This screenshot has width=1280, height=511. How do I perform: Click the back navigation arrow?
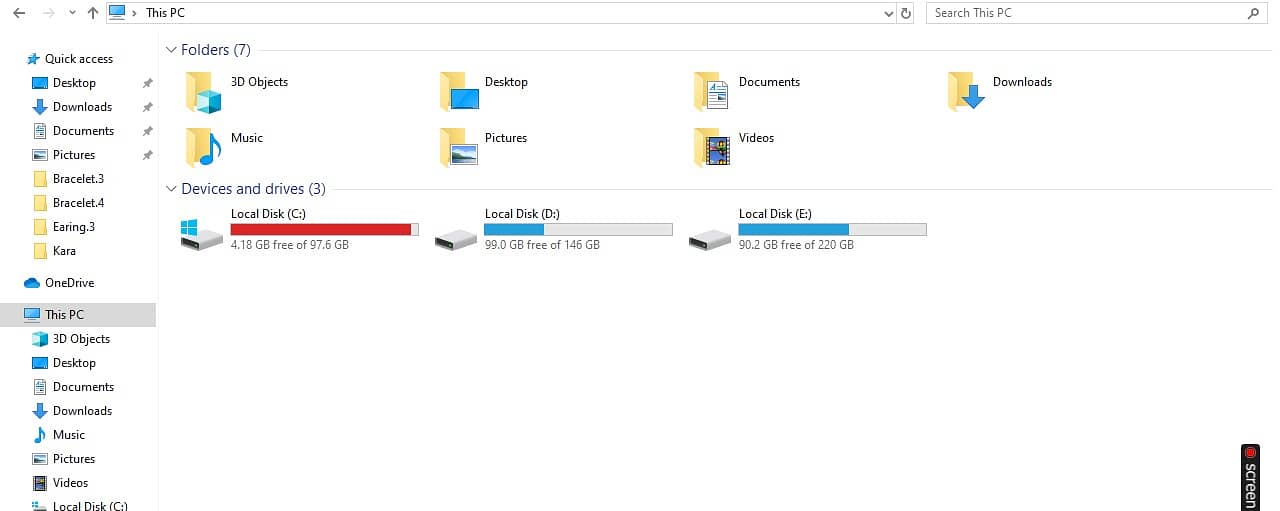pos(19,13)
